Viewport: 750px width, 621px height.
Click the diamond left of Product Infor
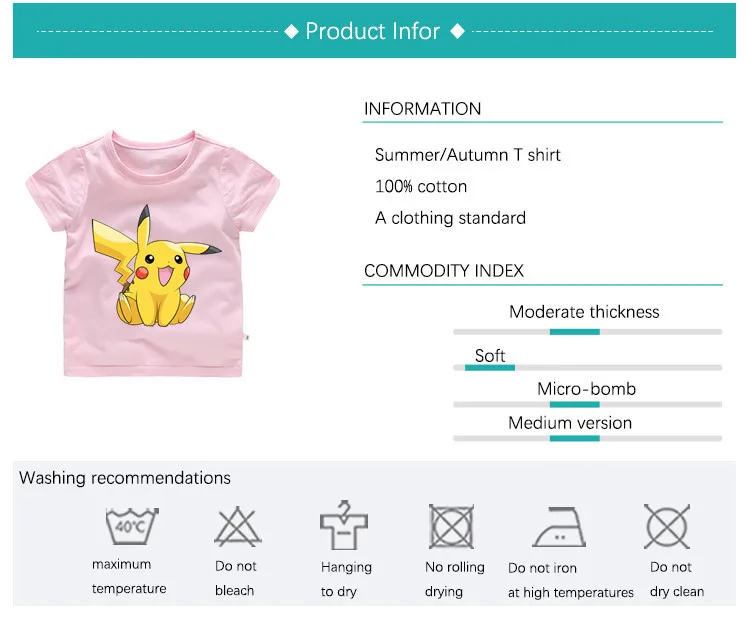(x=291, y=32)
